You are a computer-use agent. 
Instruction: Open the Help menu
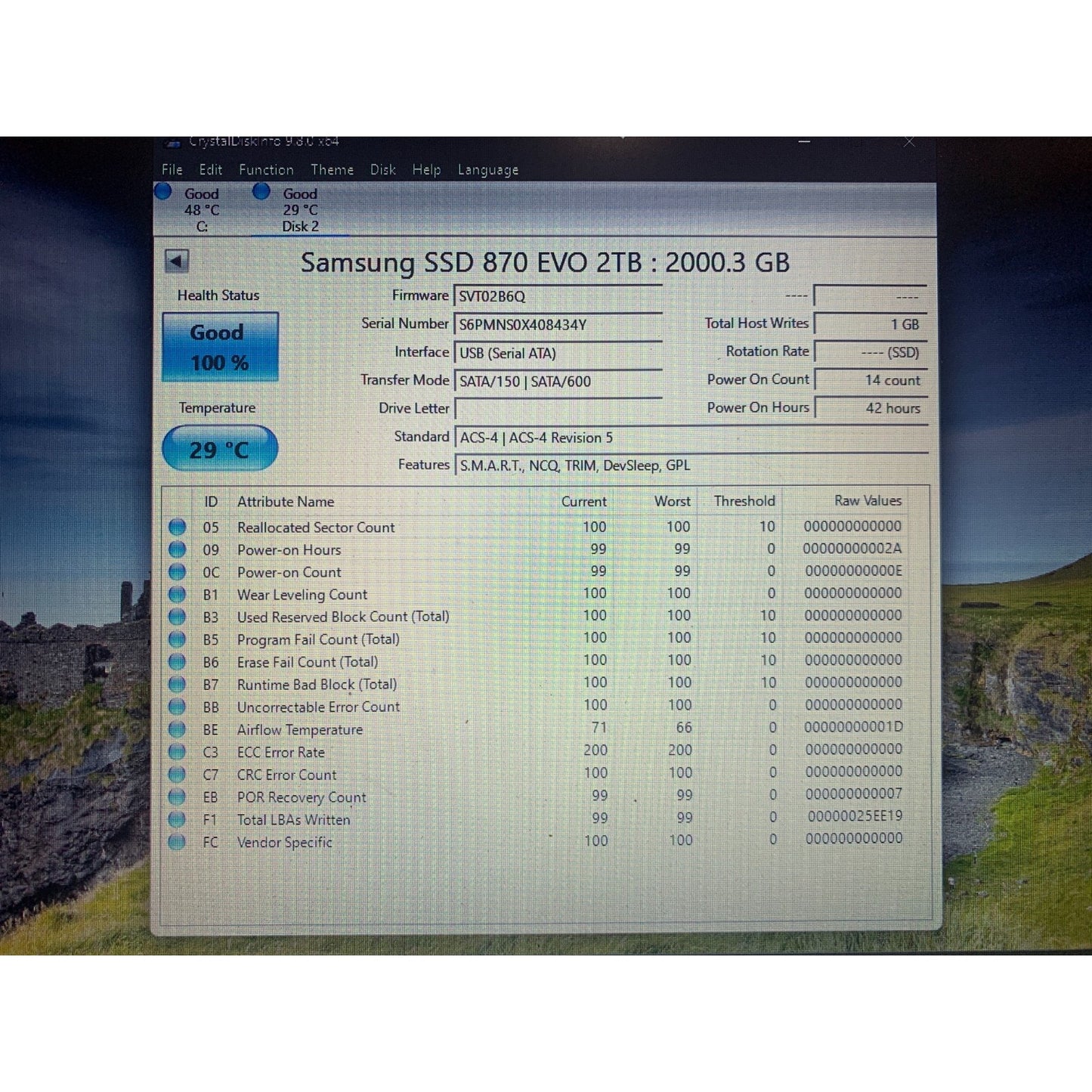(x=426, y=170)
